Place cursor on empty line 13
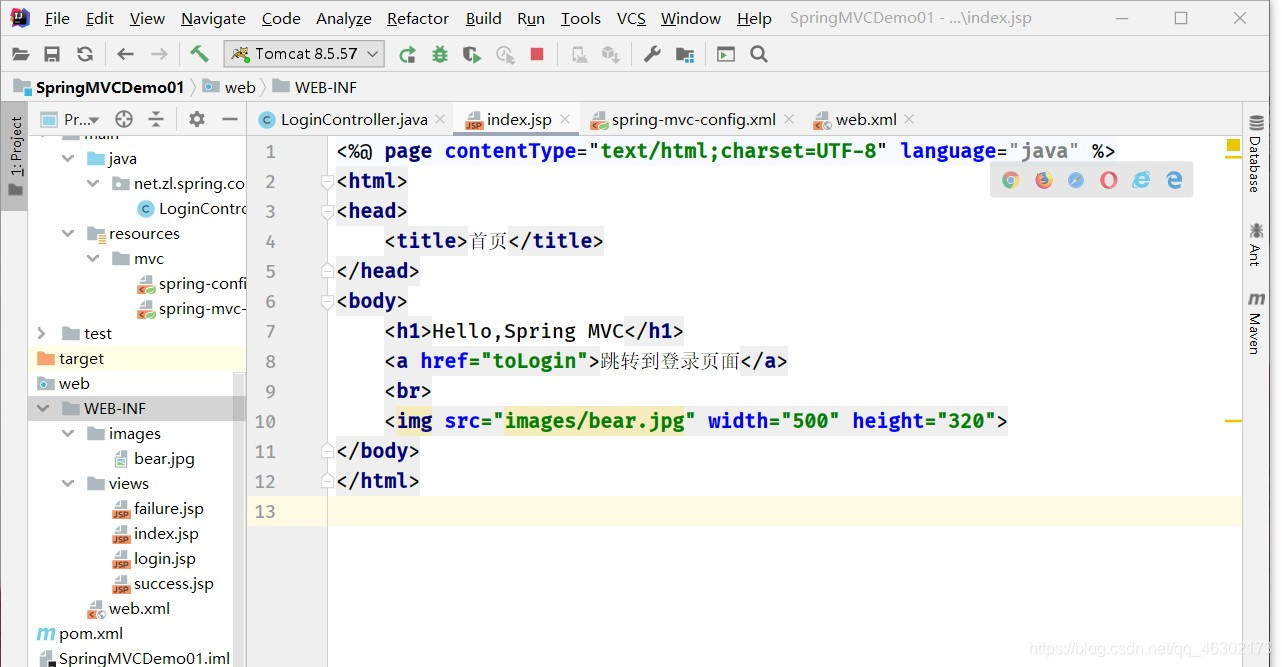 tap(784, 511)
